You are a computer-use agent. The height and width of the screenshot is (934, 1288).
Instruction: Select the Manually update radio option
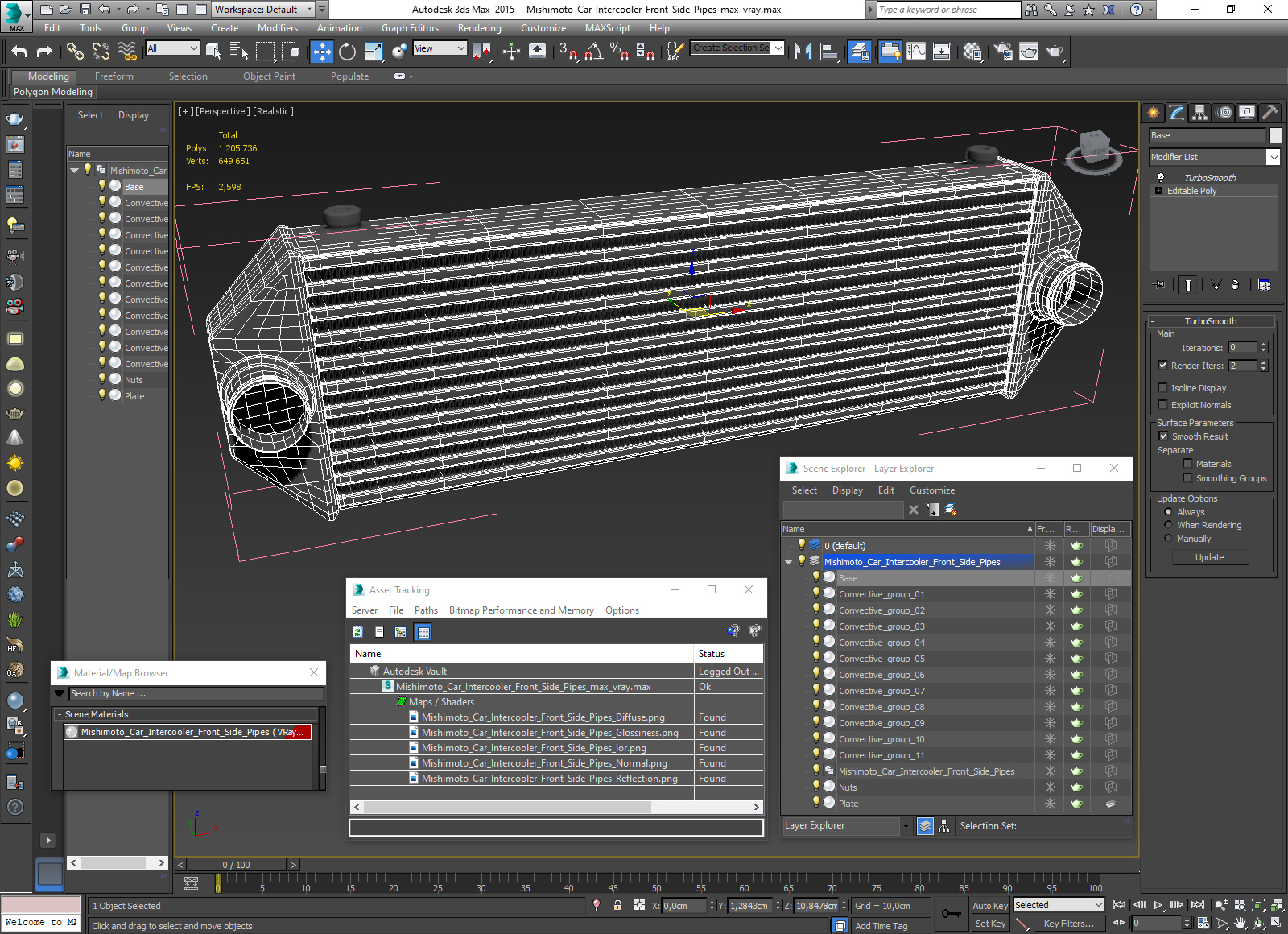click(x=1168, y=539)
